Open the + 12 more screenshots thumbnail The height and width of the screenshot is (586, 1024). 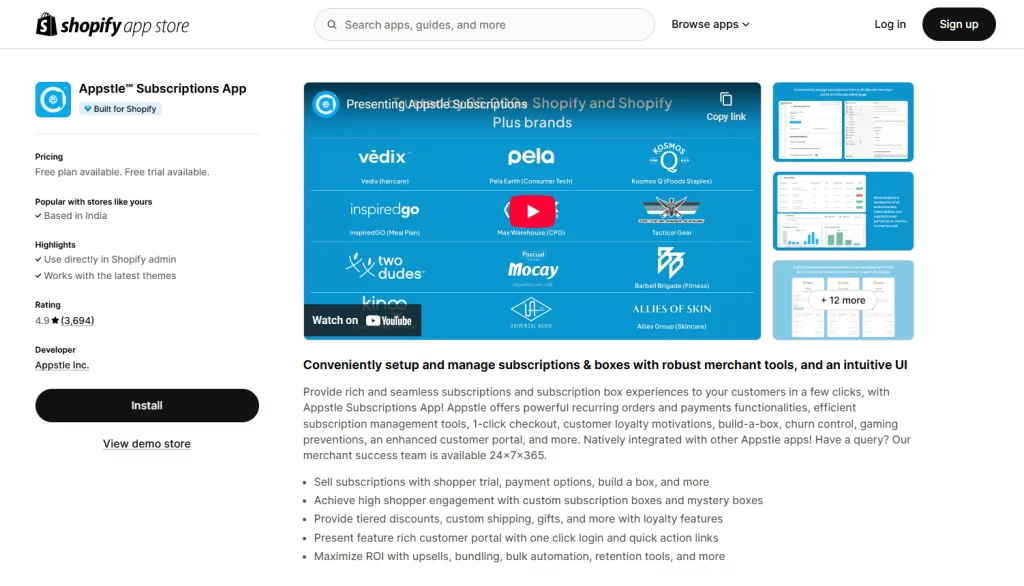[x=843, y=300]
